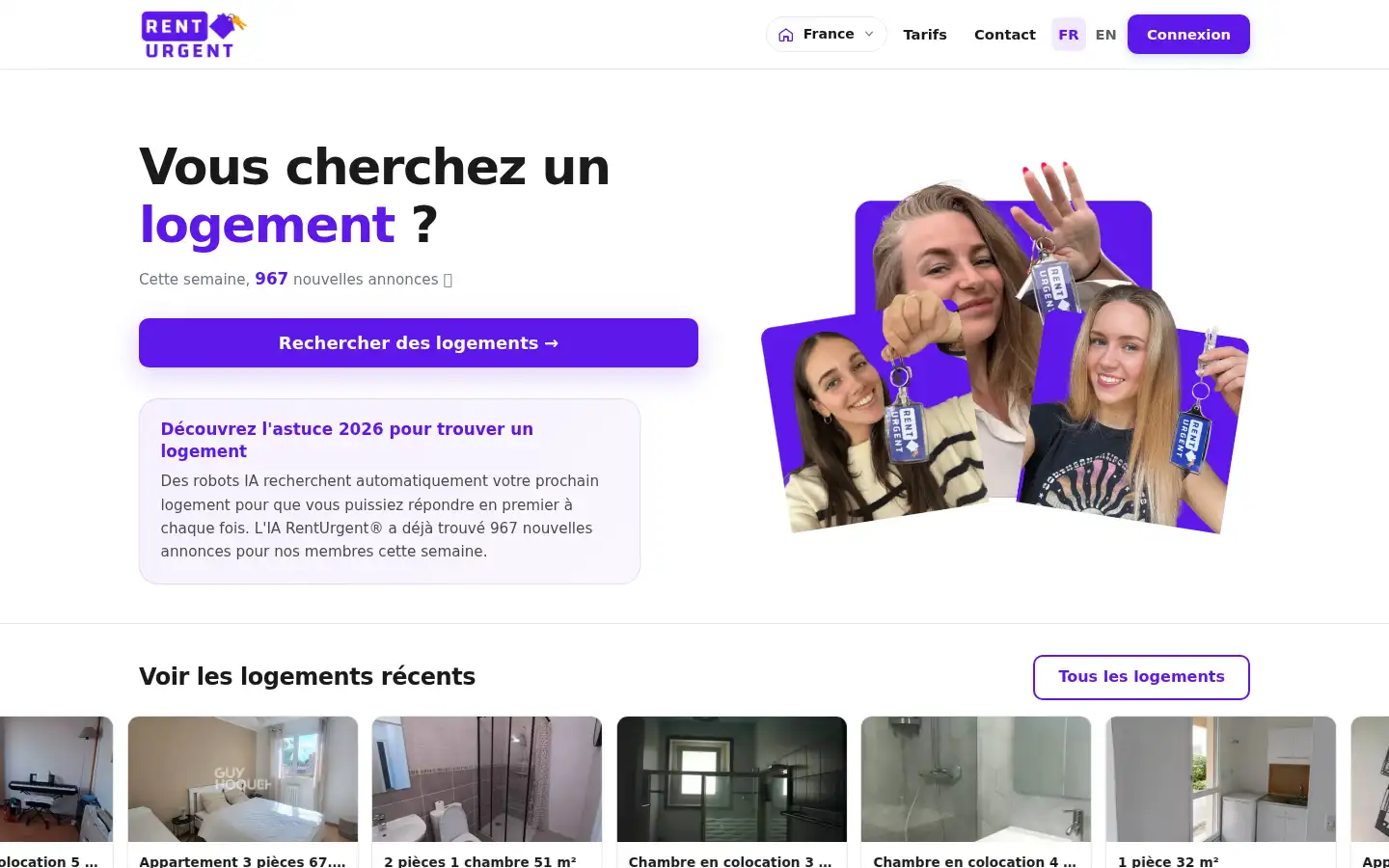The height and width of the screenshot is (868, 1389).
Task: Click Rechercher des logements button
Action: [419, 342]
